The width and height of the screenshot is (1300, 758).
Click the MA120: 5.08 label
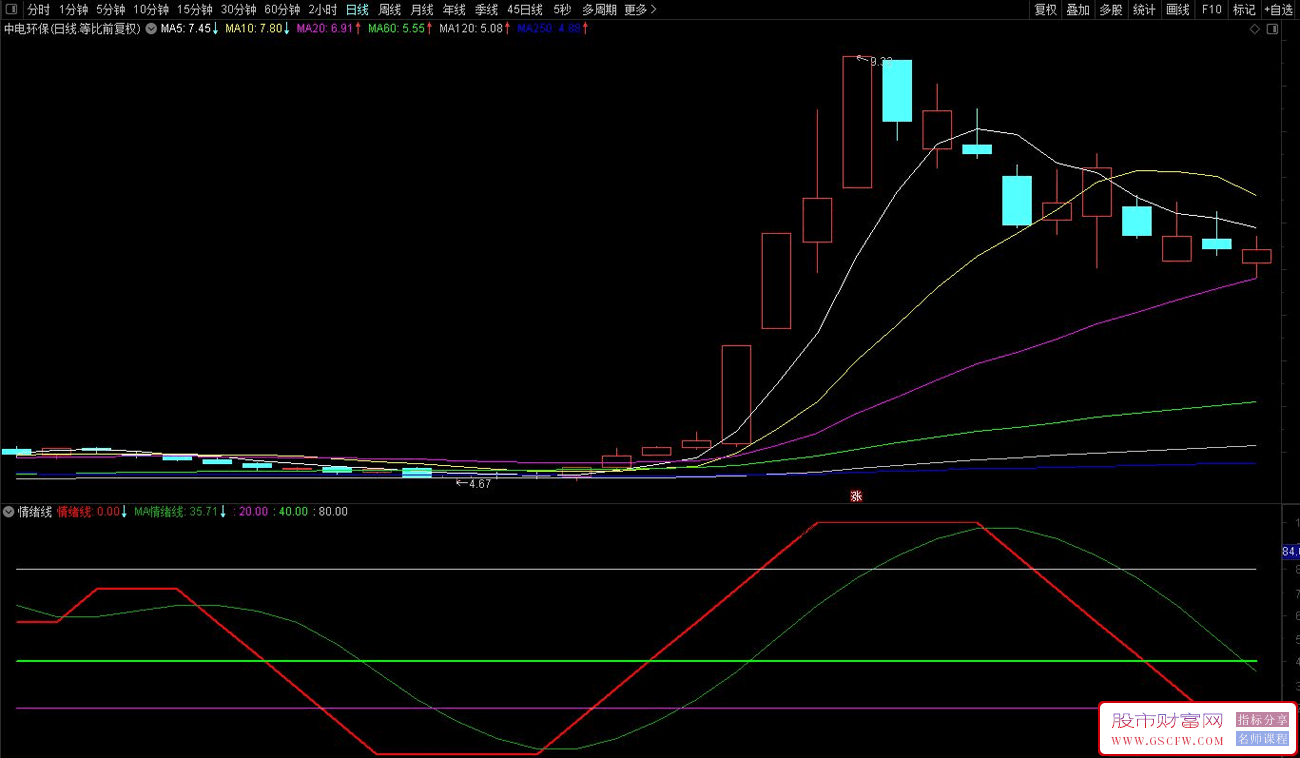[x=471, y=29]
